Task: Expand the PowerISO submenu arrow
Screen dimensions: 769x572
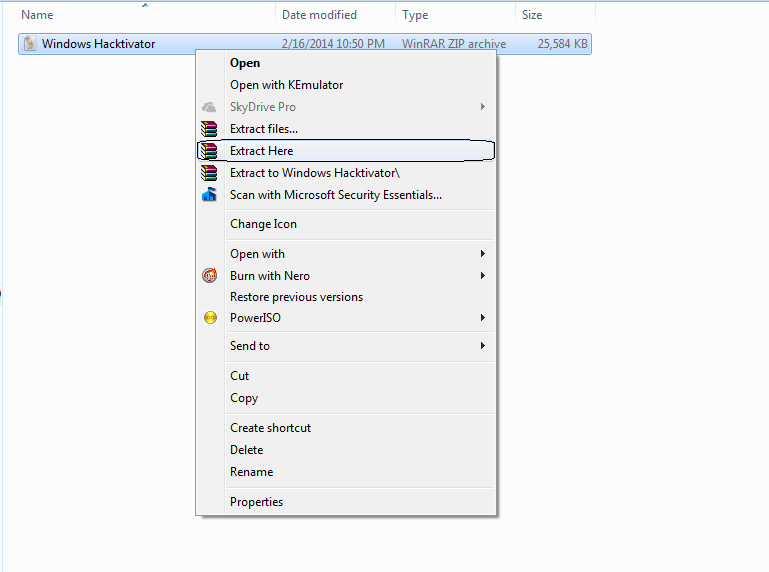Action: (x=483, y=317)
